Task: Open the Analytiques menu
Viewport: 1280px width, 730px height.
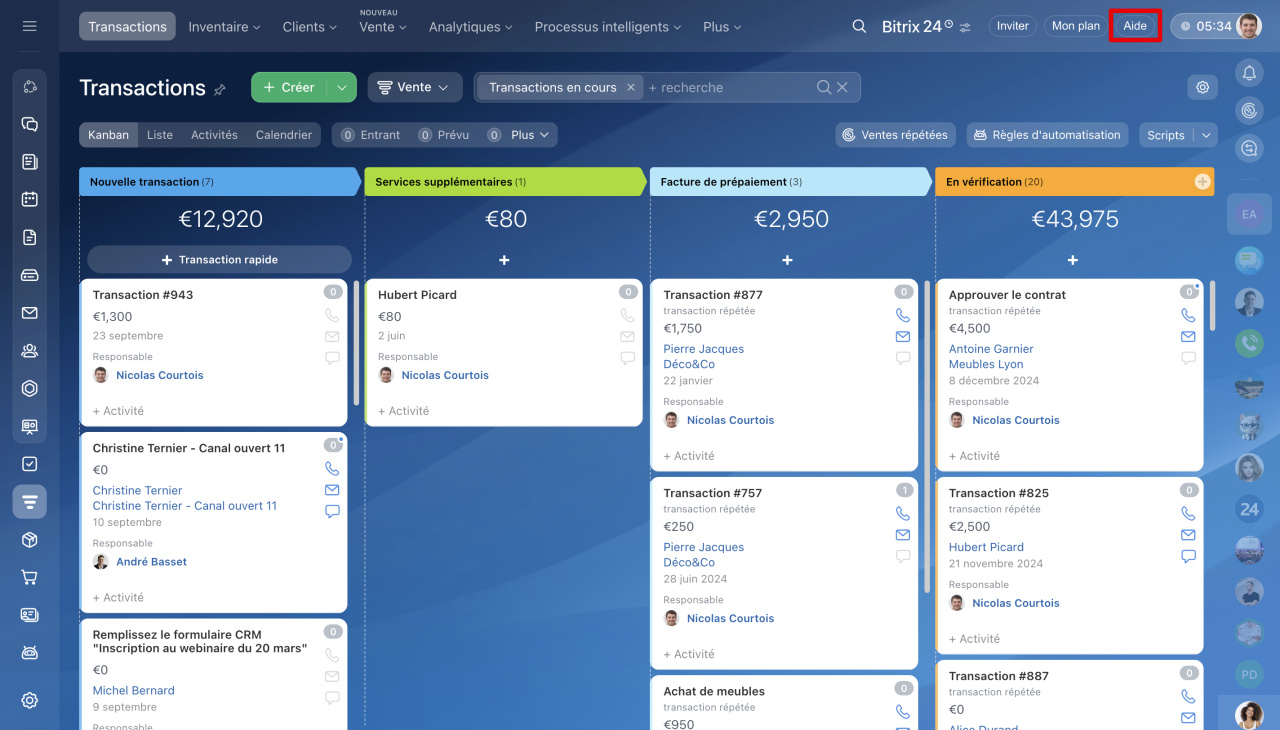Action: point(470,27)
